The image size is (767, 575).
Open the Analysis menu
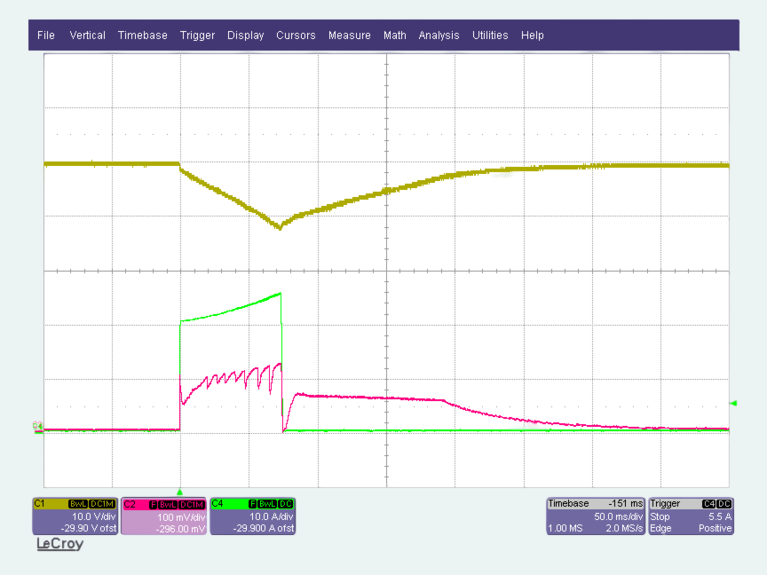[439, 35]
